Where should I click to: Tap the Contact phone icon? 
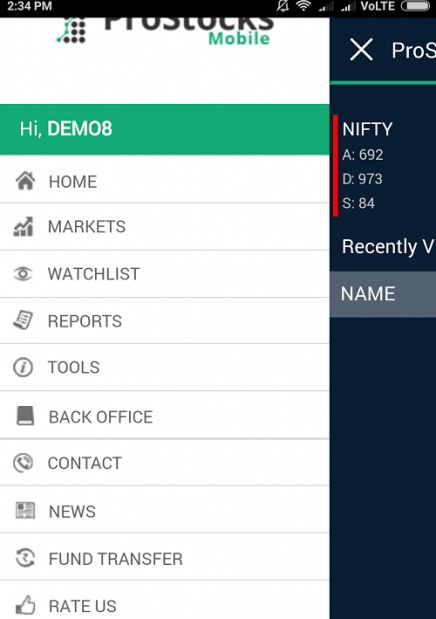pyautogui.click(x=23, y=463)
